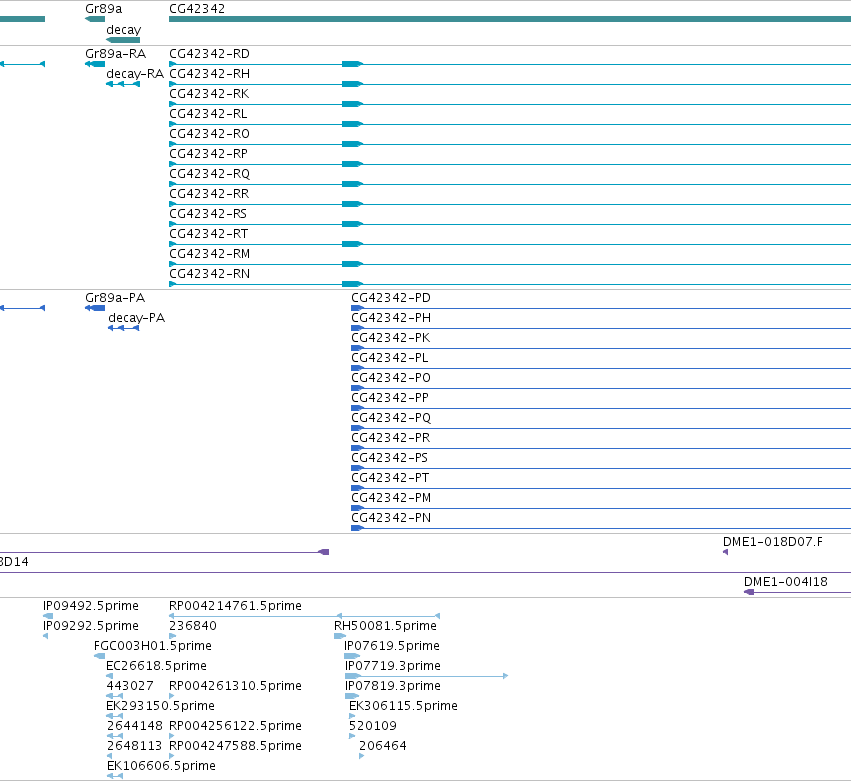
Task: Click feature 206464
Action: (x=383, y=746)
